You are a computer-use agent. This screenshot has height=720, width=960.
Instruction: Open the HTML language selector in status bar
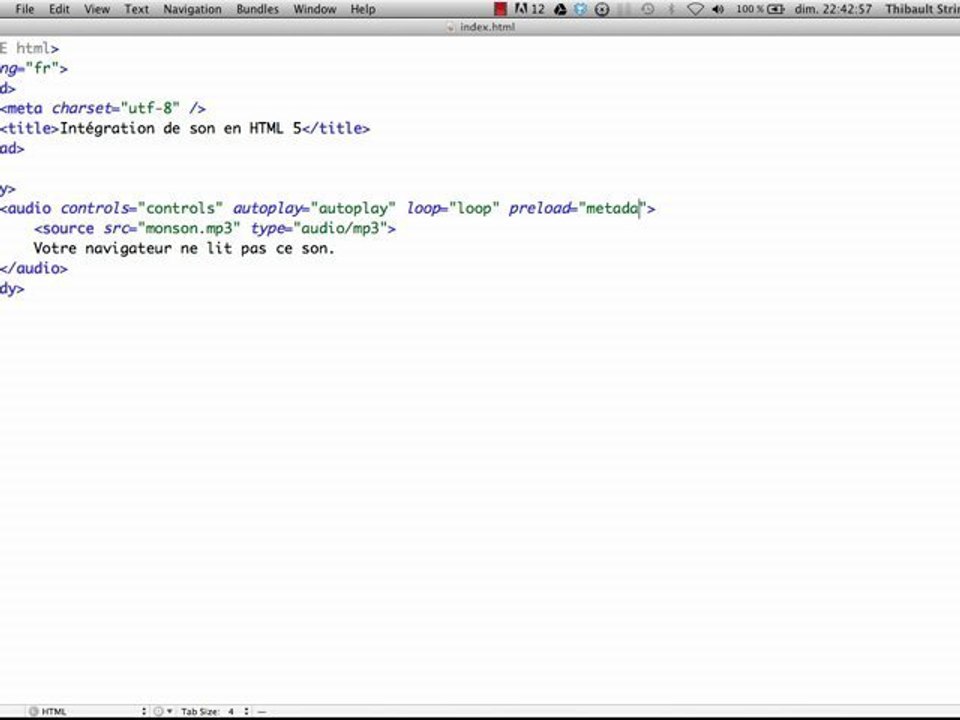(88, 711)
